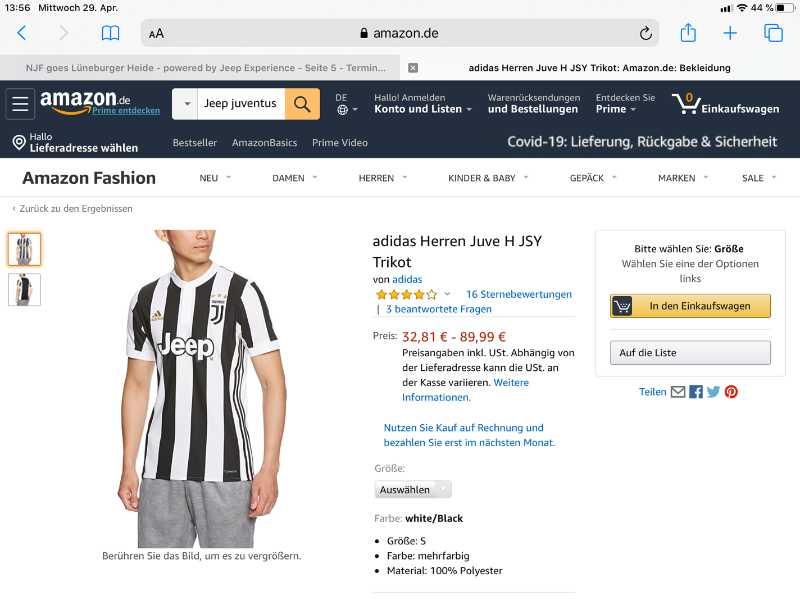Open Safari share sheet icon

point(688,33)
